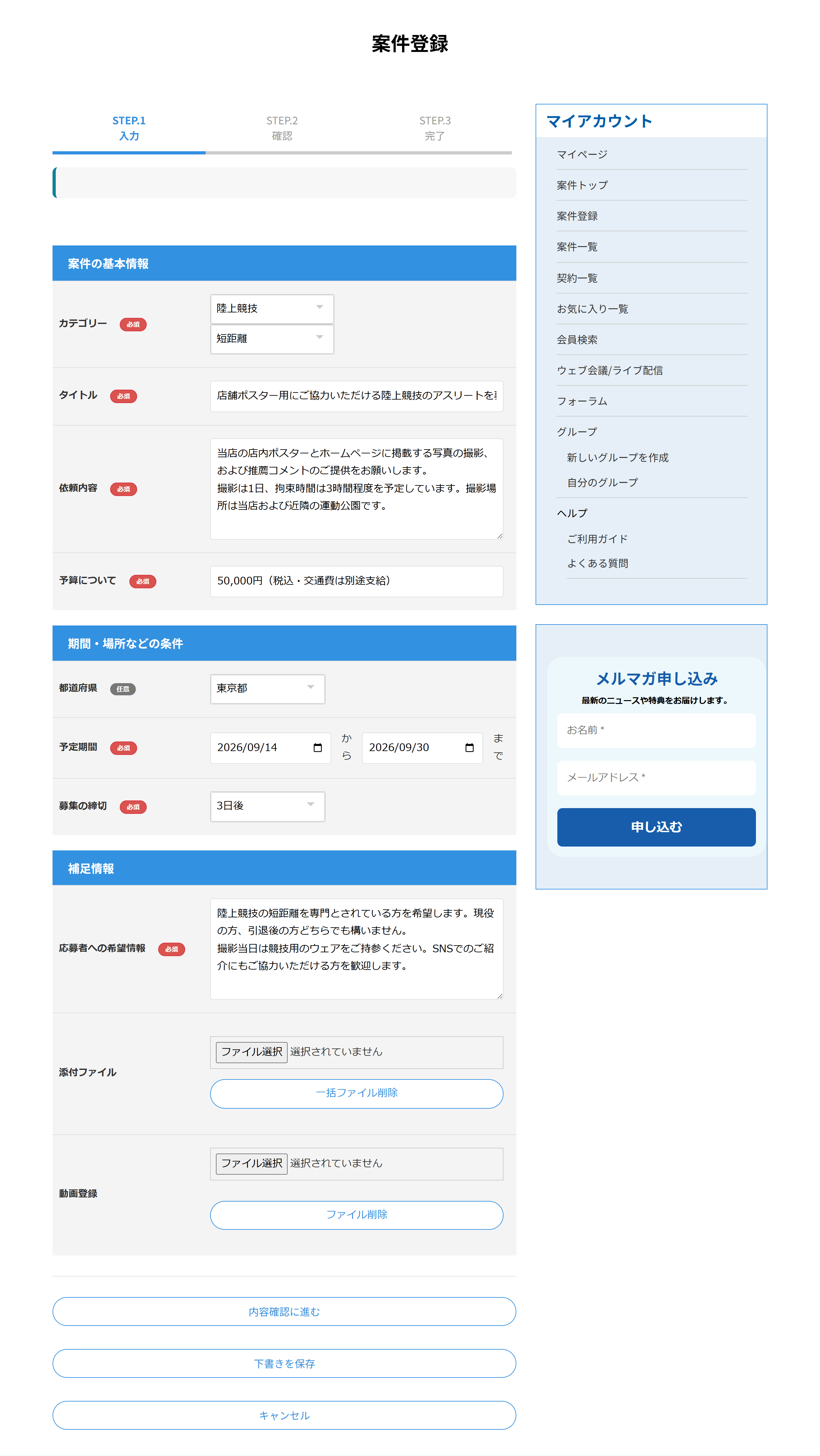Open calendar picker for start date 2026/09/14
820x1456 pixels.
tap(318, 748)
